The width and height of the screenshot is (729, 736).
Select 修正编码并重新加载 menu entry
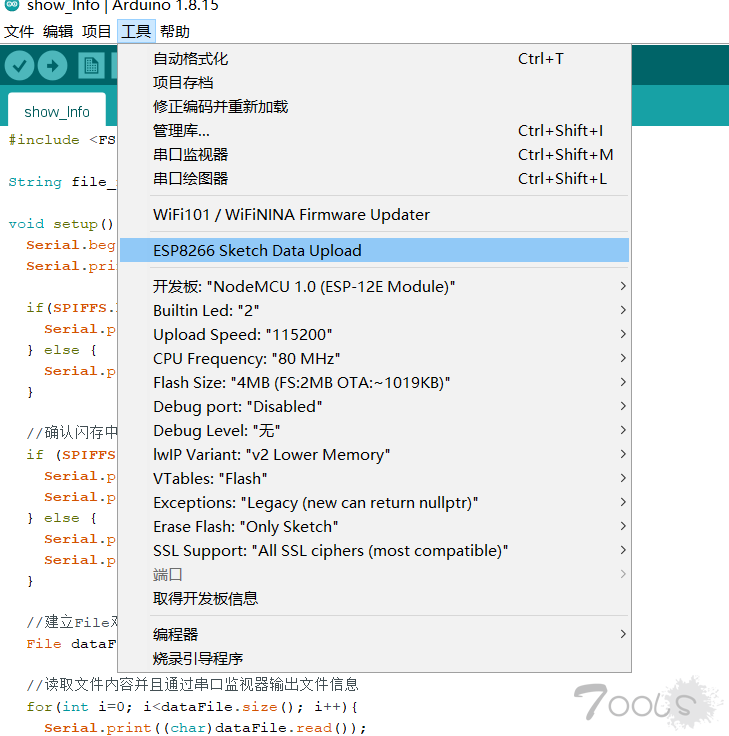(x=374, y=107)
